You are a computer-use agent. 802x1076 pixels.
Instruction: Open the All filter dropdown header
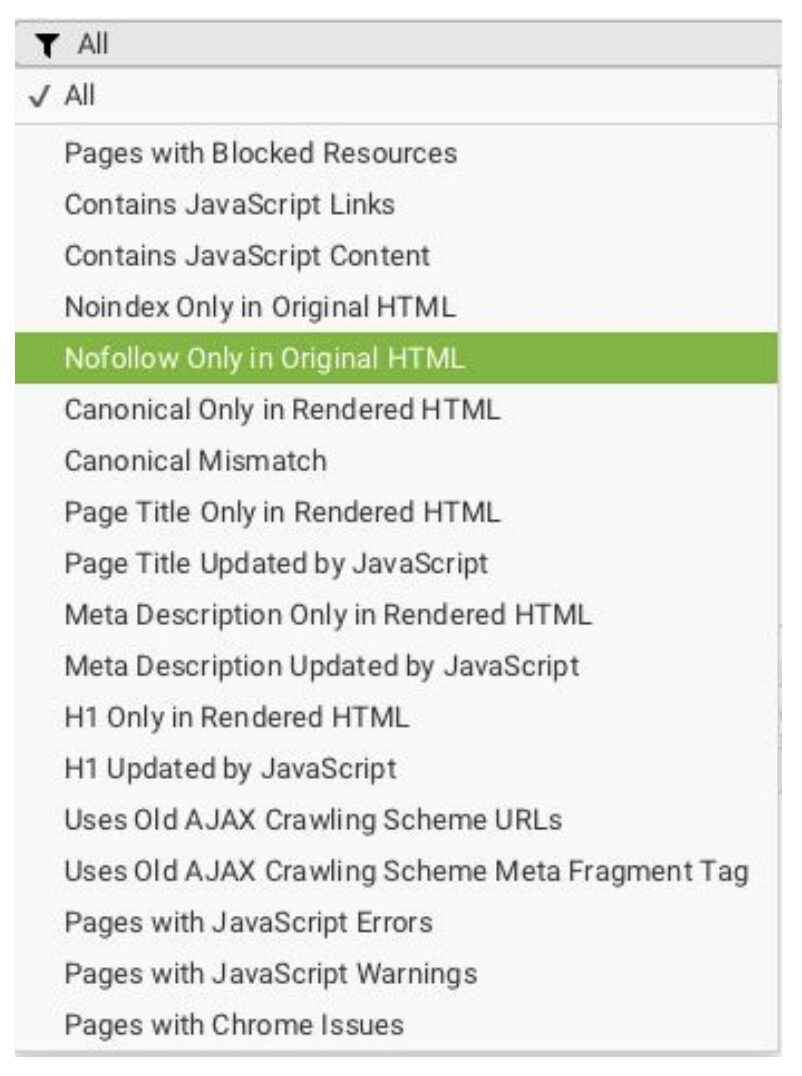398,44
